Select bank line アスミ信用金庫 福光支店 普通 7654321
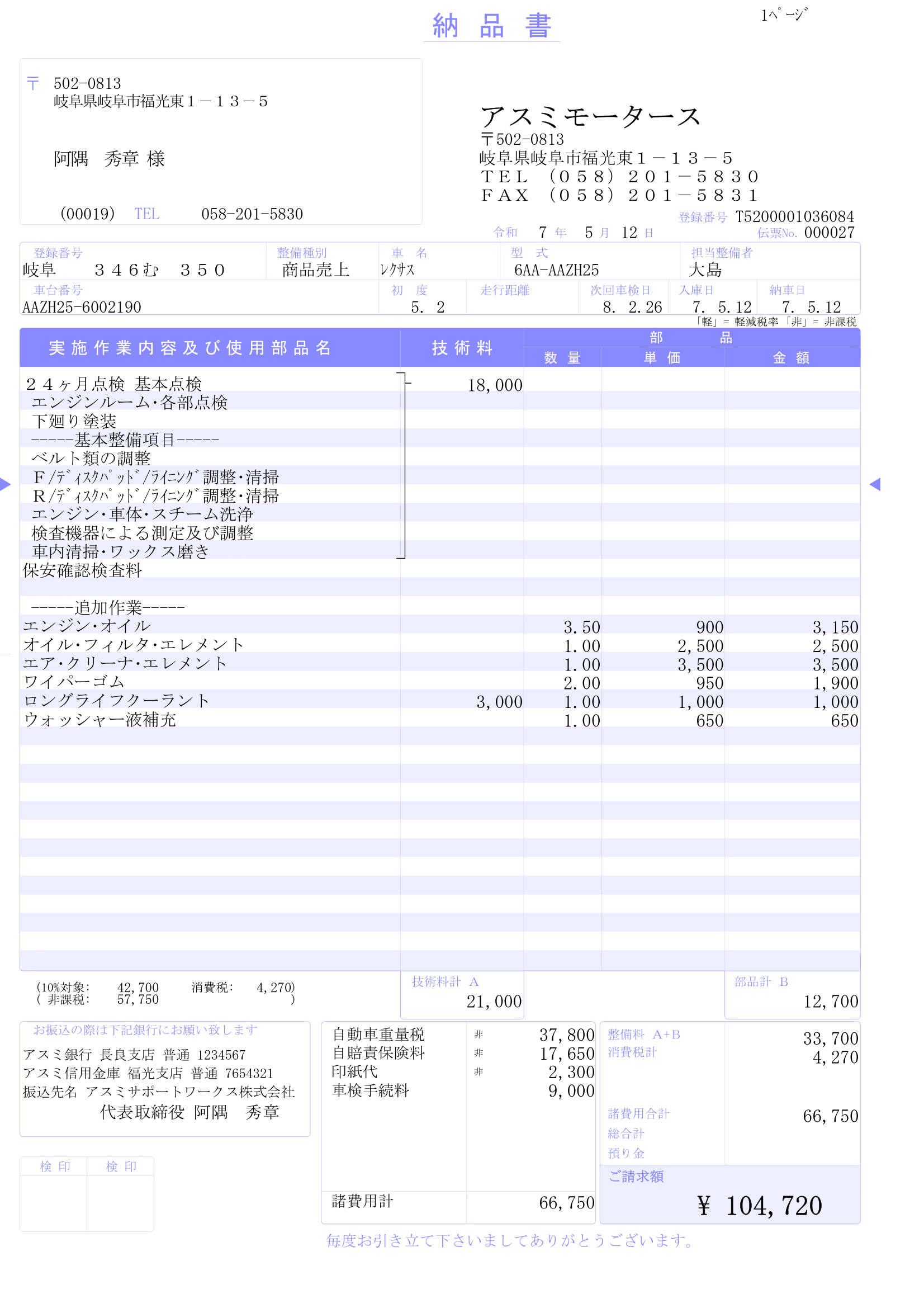 [x=148, y=1074]
